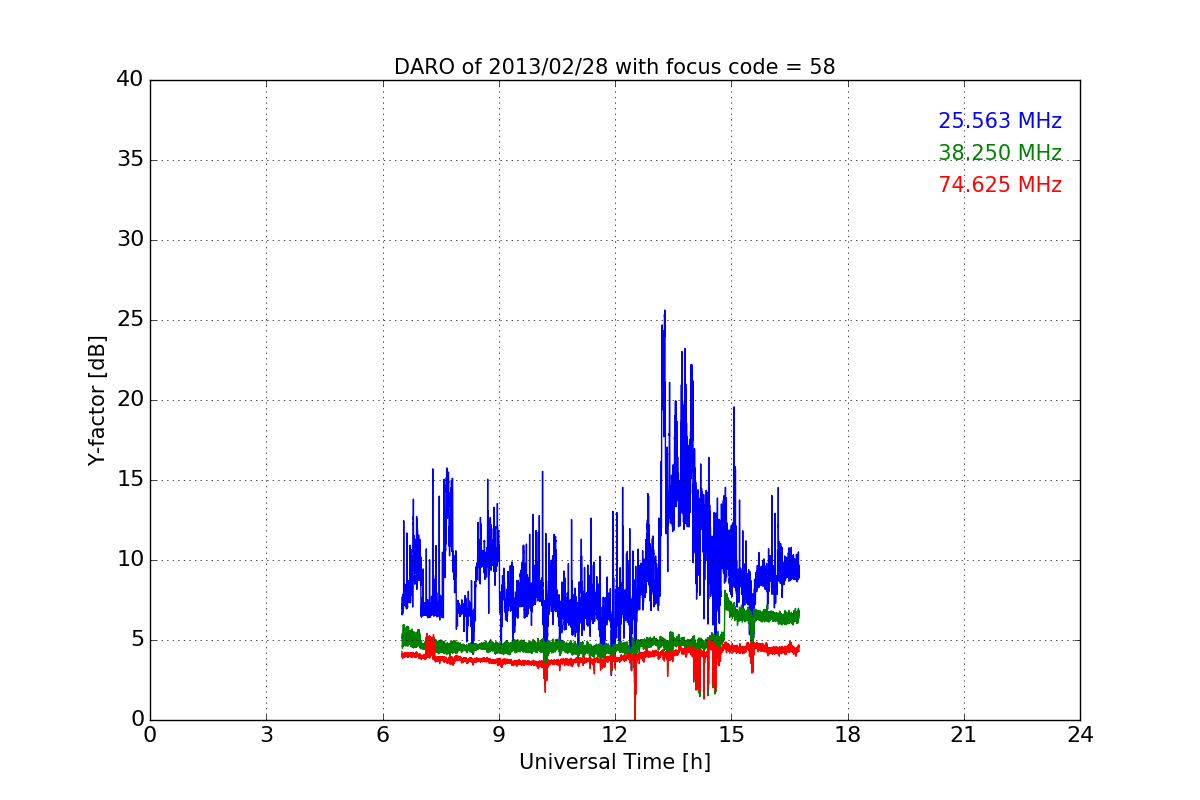Viewport: 1200px width, 800px height.
Task: Click the 'Y-factor [dB]' axis label
Action: coord(97,400)
